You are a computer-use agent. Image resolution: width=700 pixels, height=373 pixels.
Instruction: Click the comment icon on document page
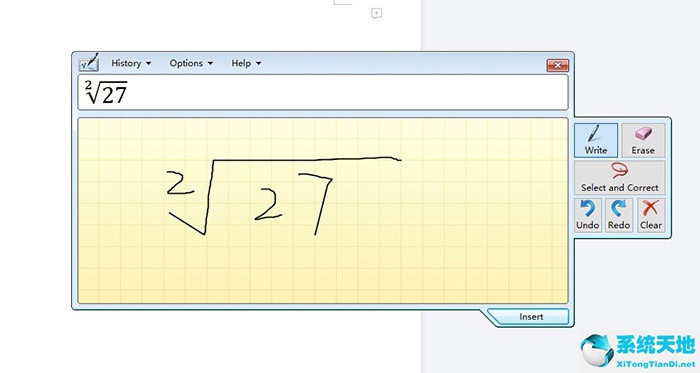(377, 13)
